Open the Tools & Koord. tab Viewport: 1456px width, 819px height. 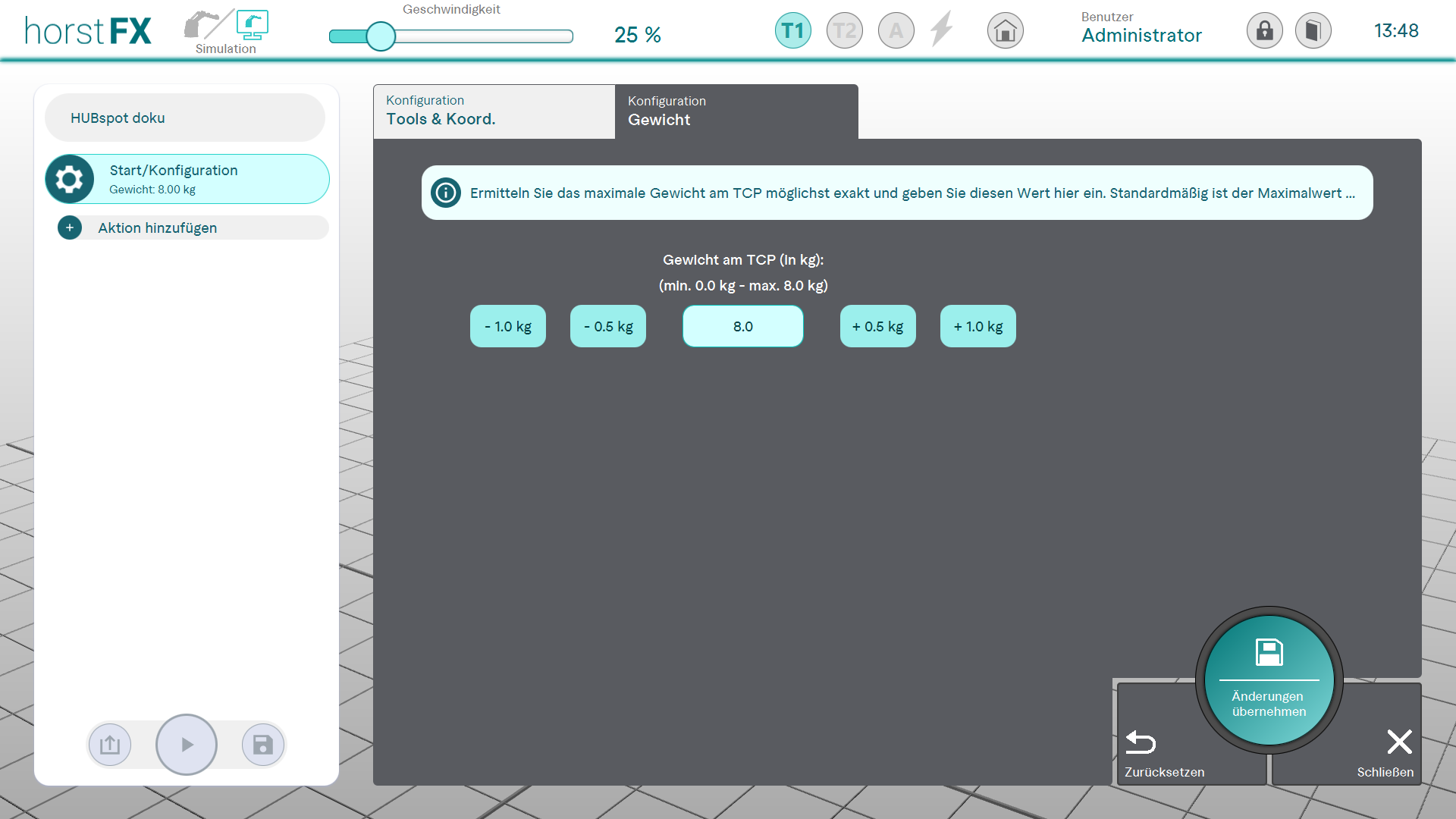coord(494,111)
